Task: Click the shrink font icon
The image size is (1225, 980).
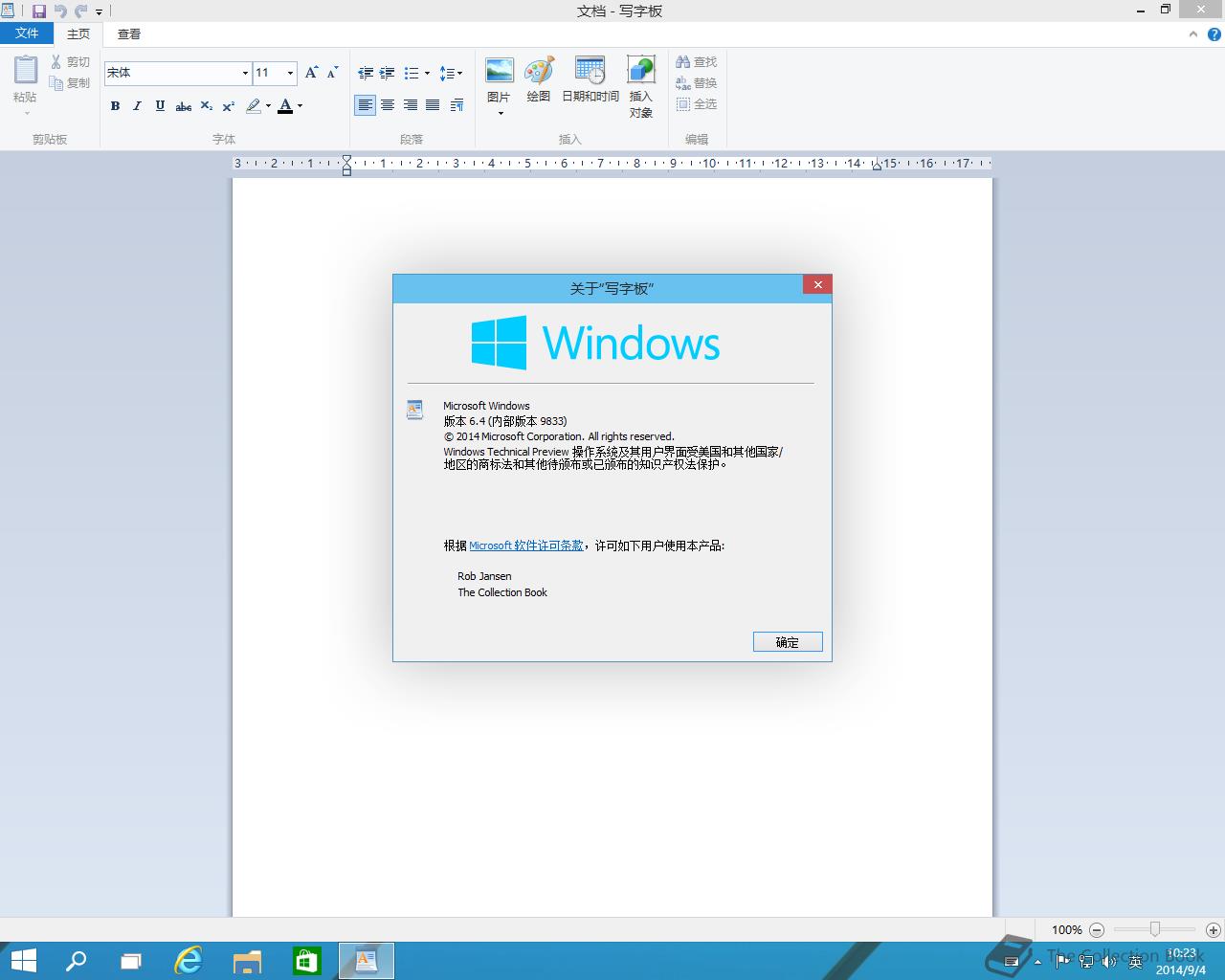Action: coord(332,73)
